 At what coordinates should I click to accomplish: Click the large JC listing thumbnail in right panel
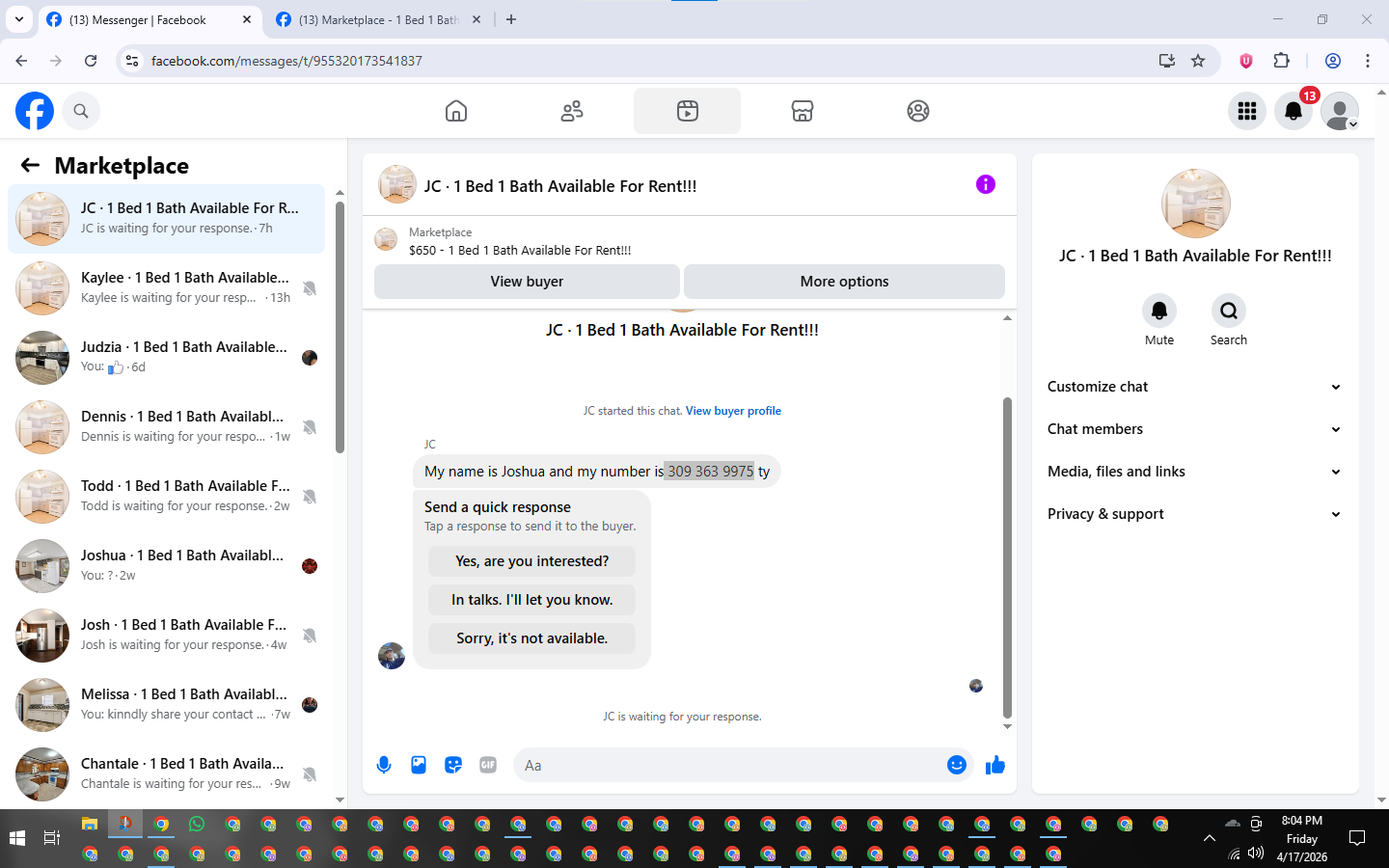pos(1195,203)
